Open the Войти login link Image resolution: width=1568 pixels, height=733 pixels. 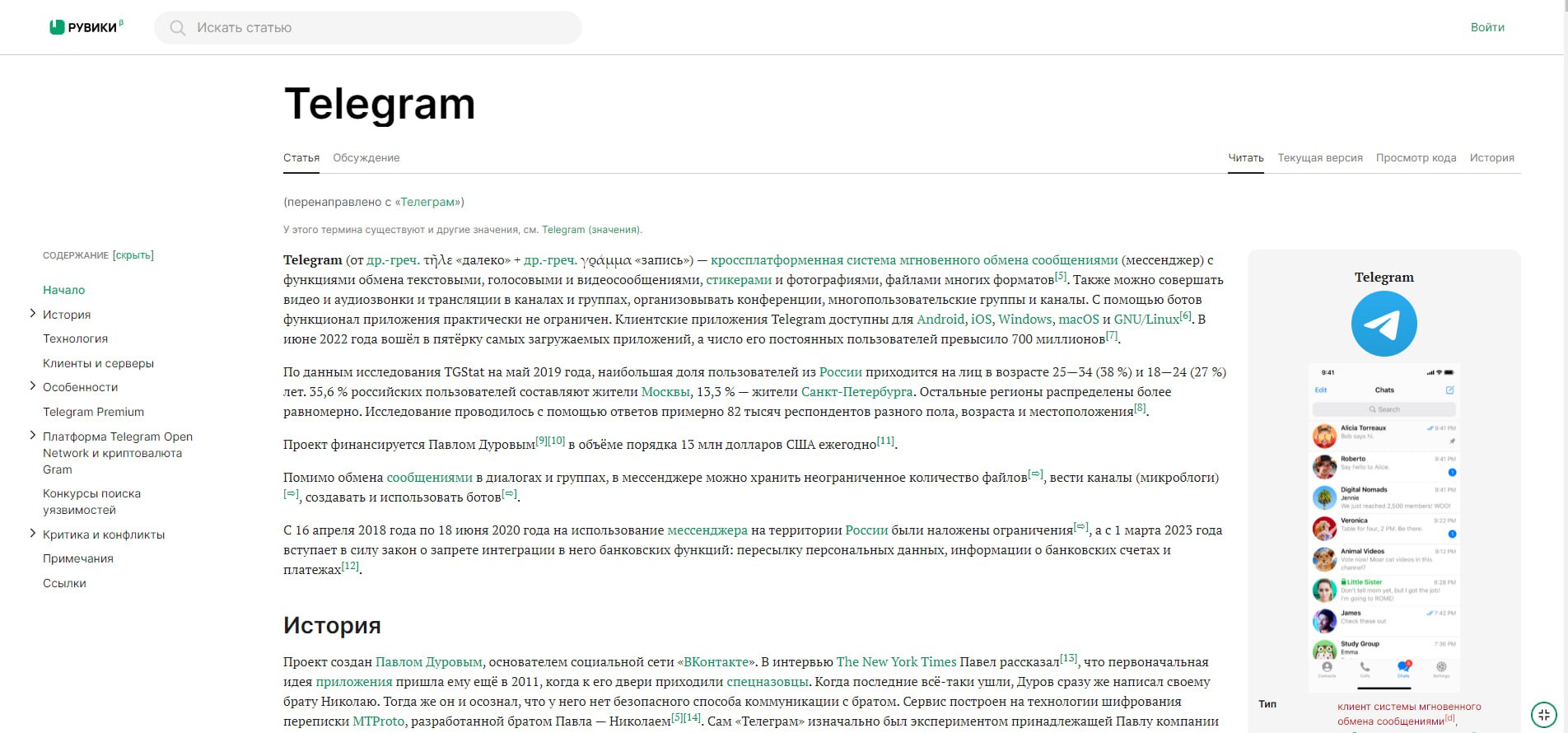(1487, 27)
